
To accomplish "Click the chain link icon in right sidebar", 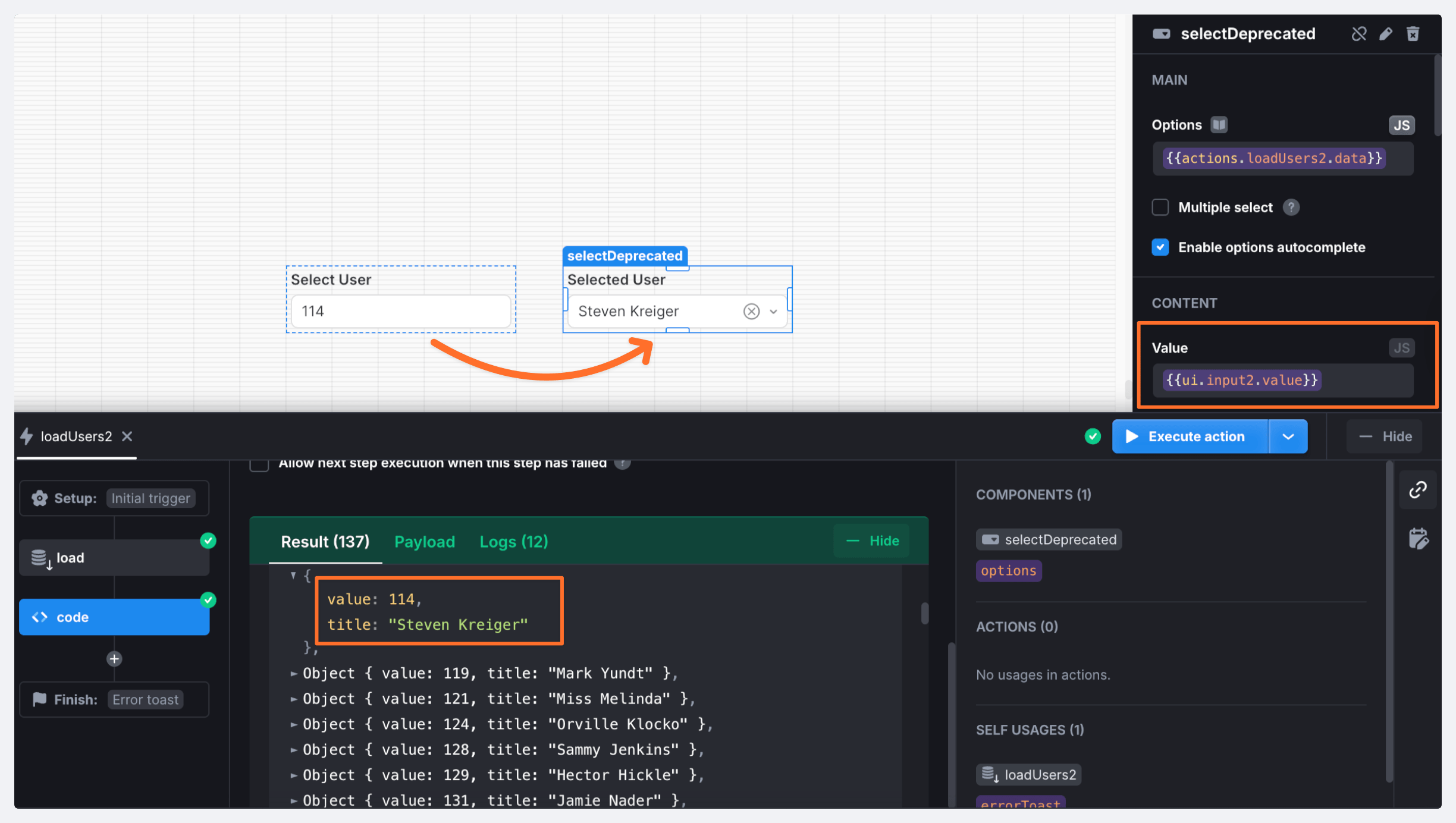I will point(1418,490).
